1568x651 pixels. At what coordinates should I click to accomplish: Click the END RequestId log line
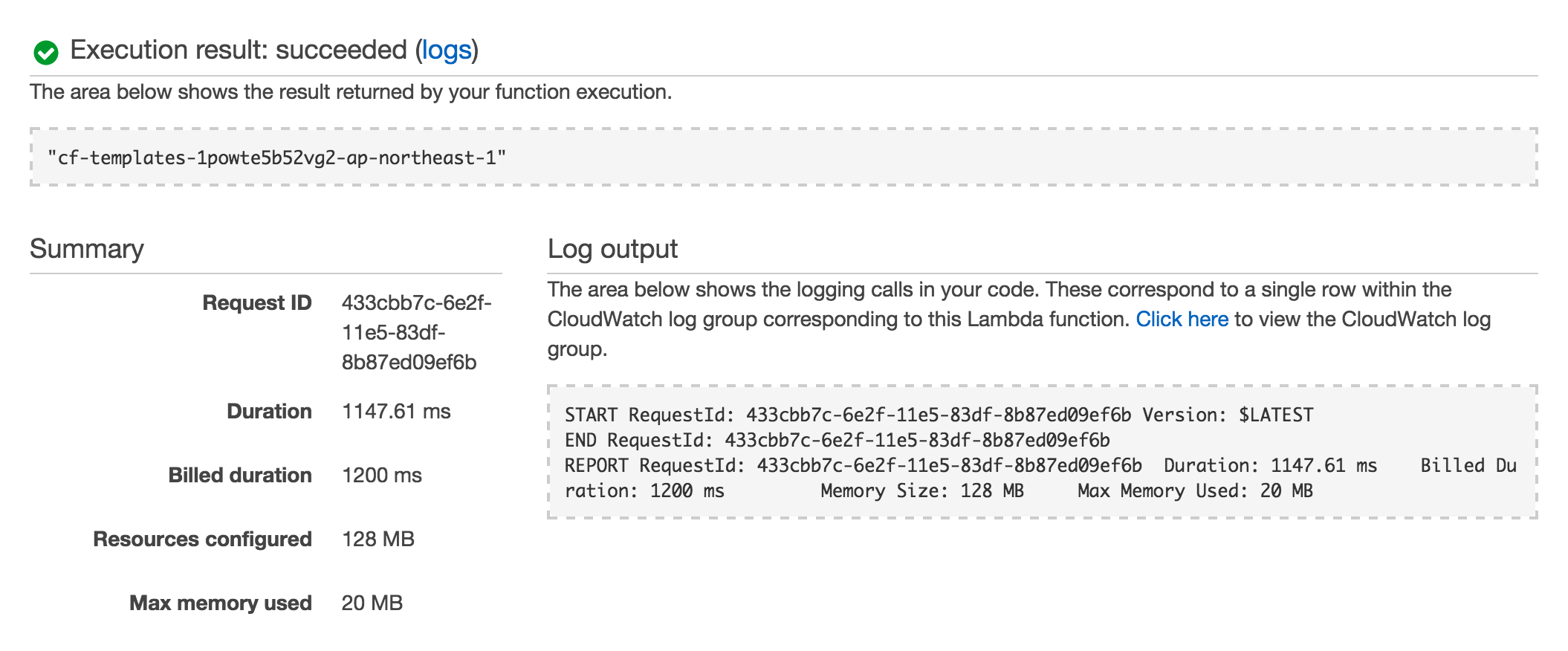[838, 440]
